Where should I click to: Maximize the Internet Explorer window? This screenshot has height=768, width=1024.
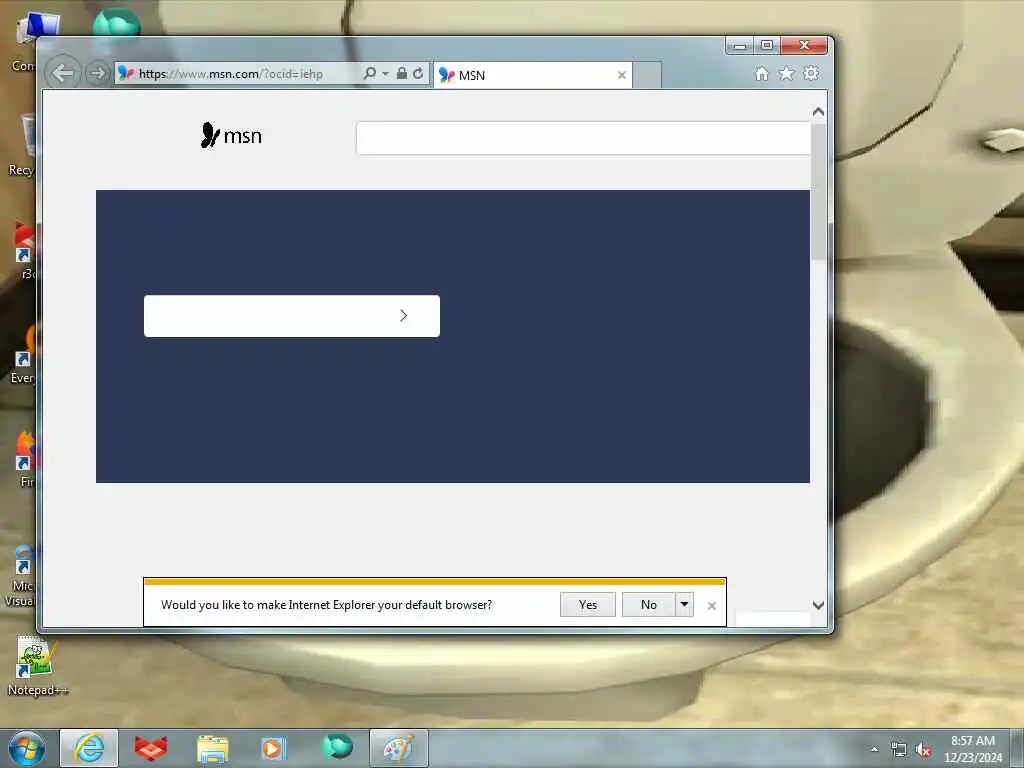(x=767, y=46)
